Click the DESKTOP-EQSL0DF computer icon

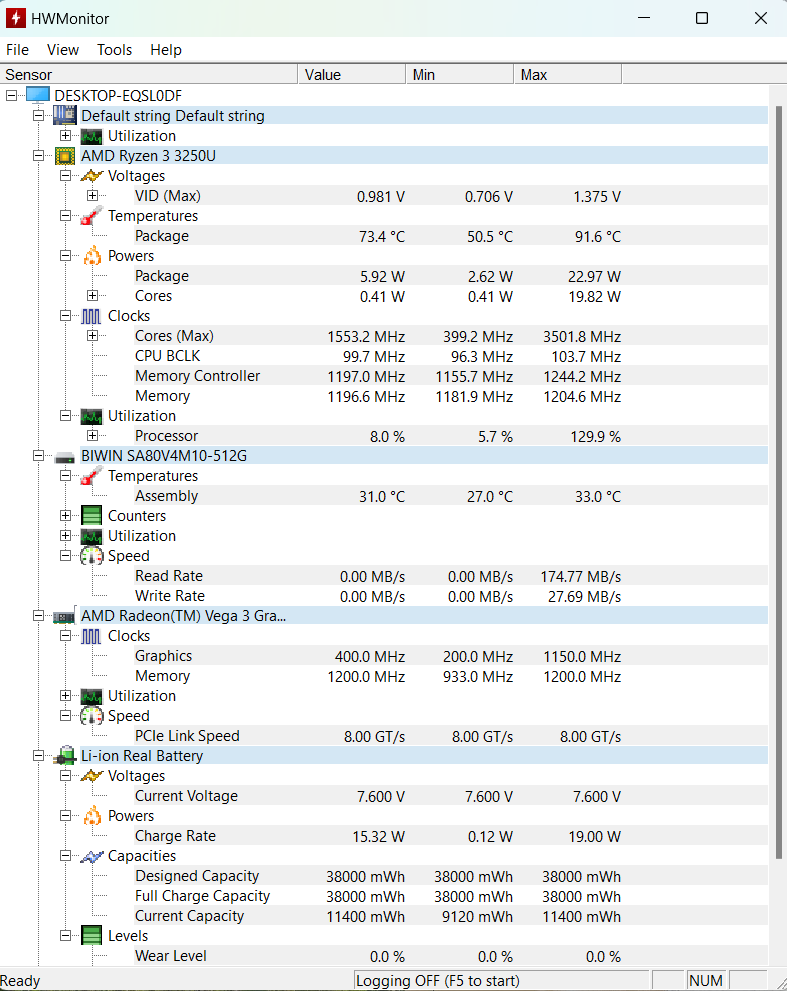tap(38, 95)
